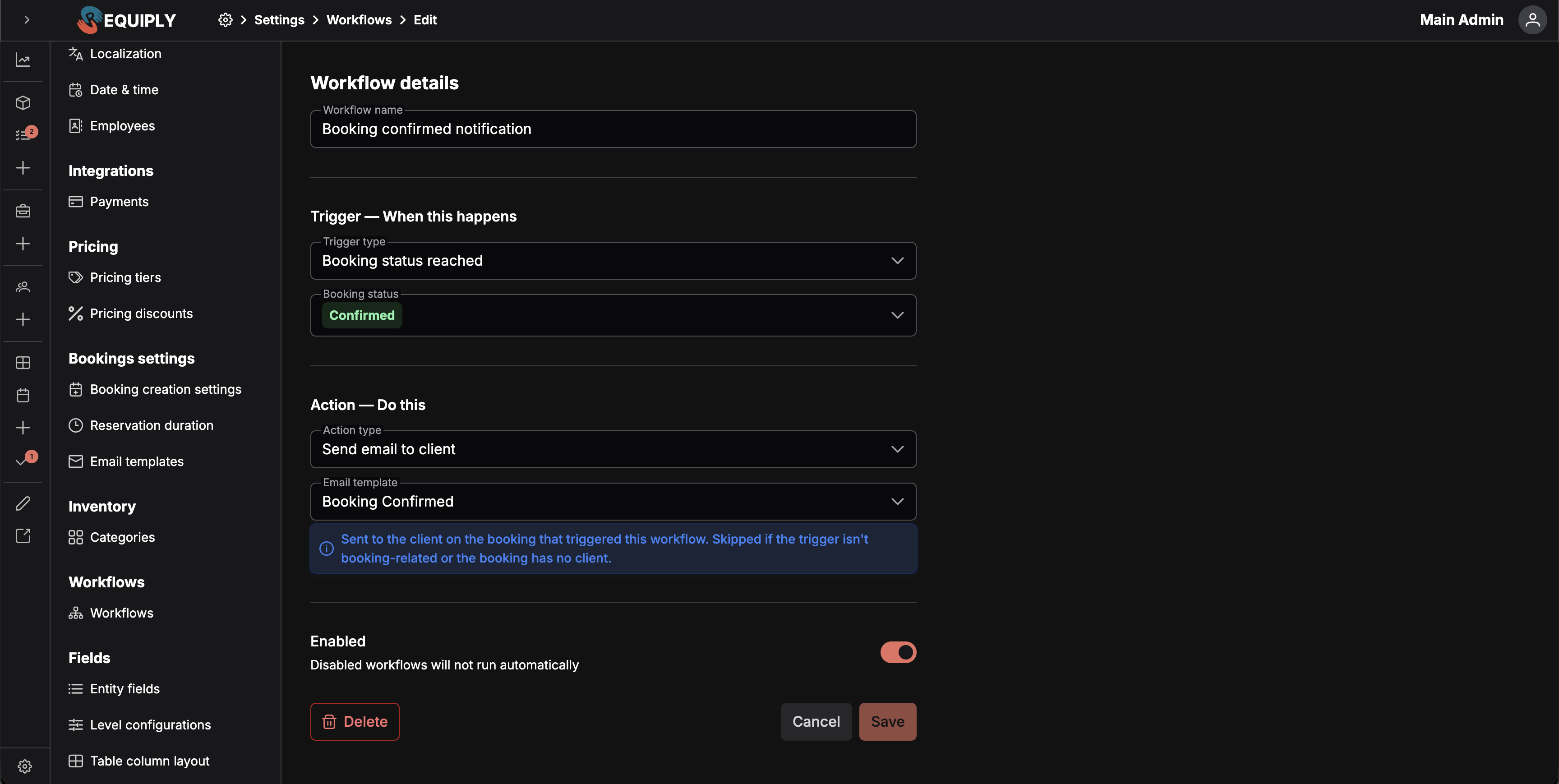Viewport: 1559px width, 784px height.
Task: Open the clients people icon in left rail
Action: tap(23, 287)
